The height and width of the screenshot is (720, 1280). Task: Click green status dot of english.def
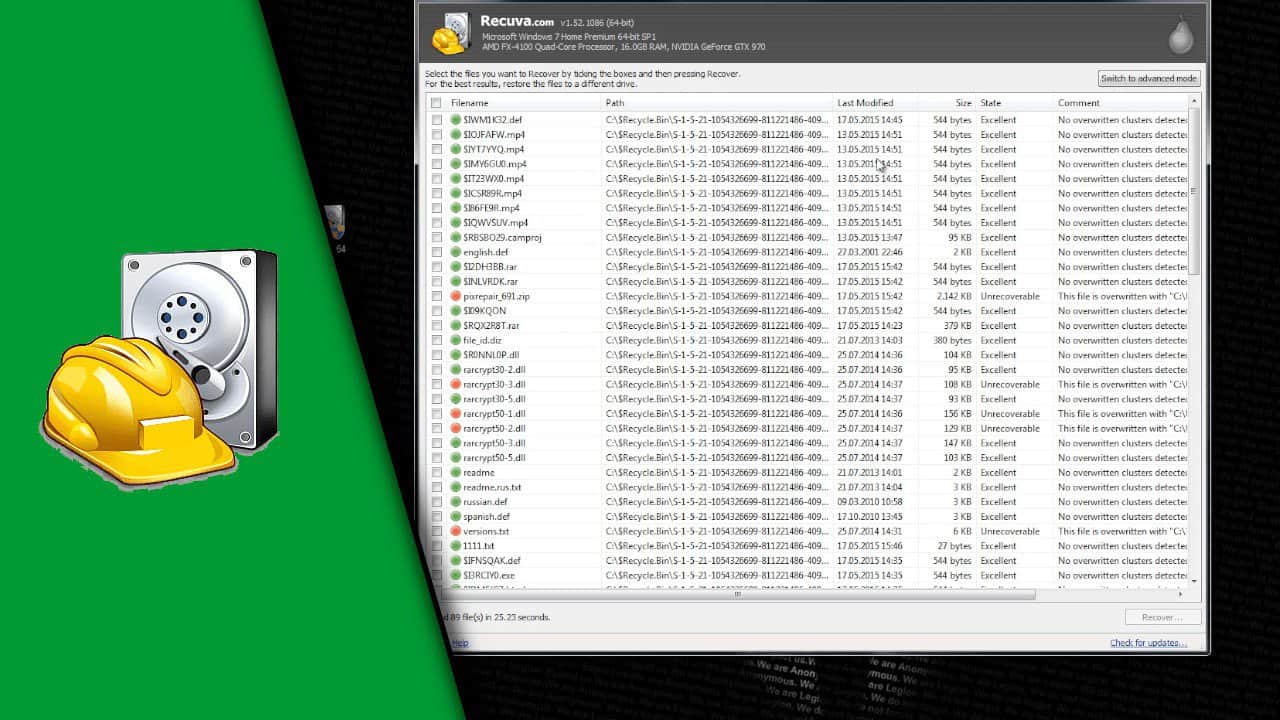tap(456, 252)
